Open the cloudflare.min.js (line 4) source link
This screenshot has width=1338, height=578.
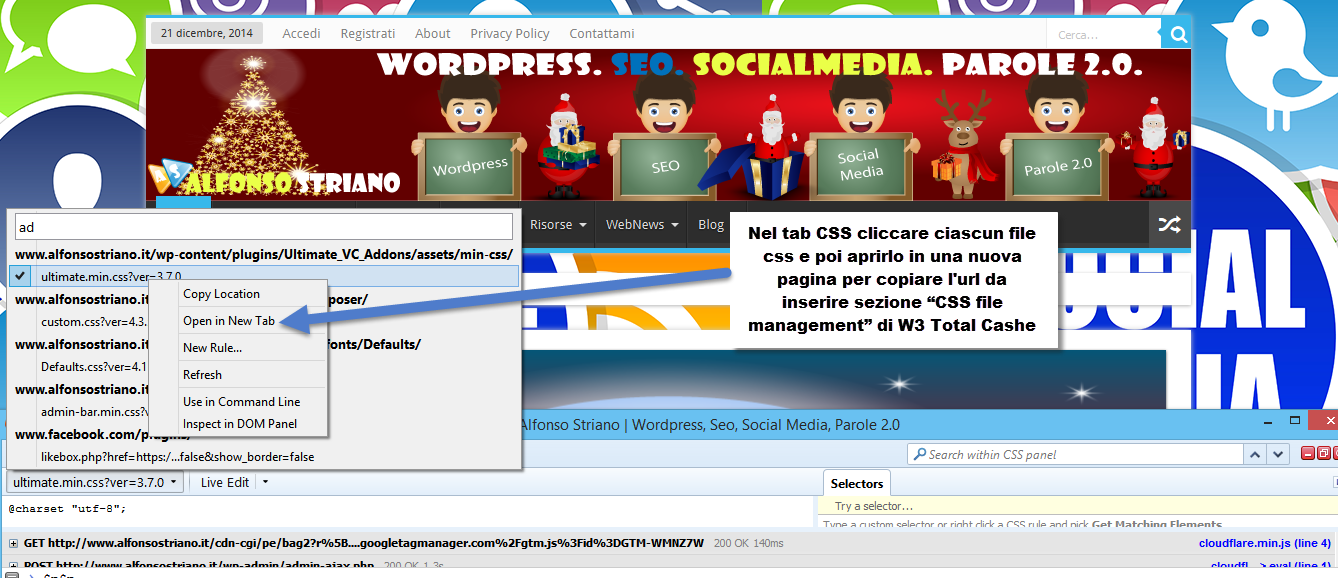click(1264, 544)
